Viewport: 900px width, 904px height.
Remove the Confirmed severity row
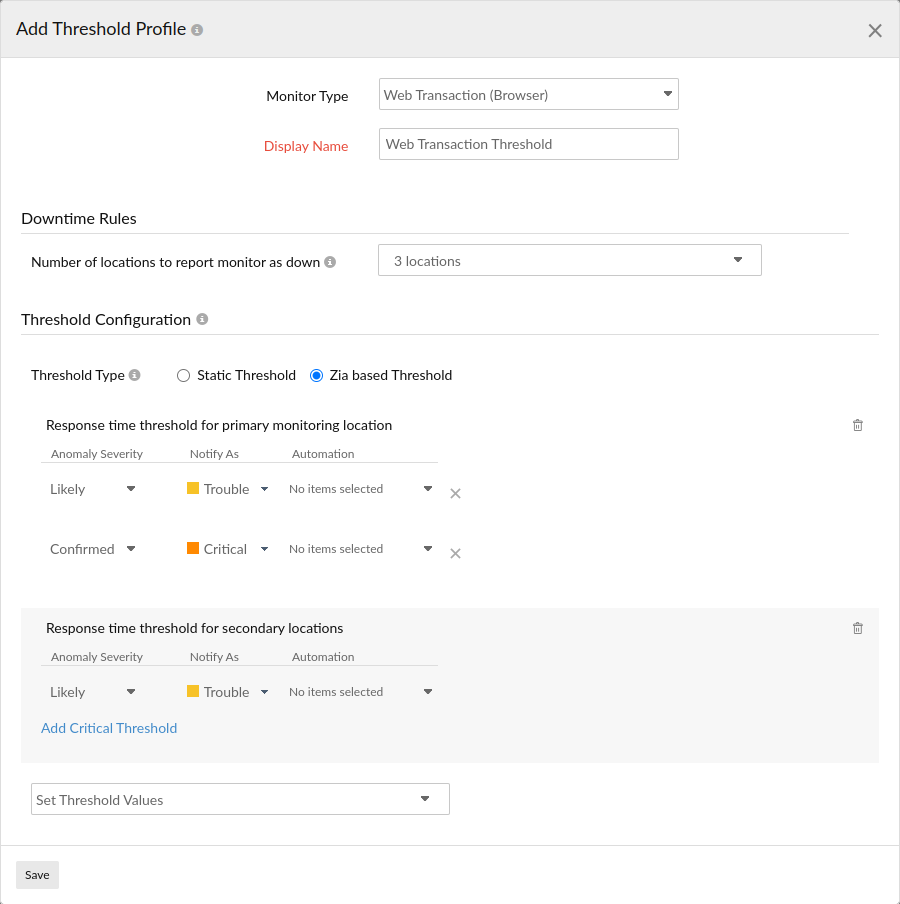tap(455, 553)
